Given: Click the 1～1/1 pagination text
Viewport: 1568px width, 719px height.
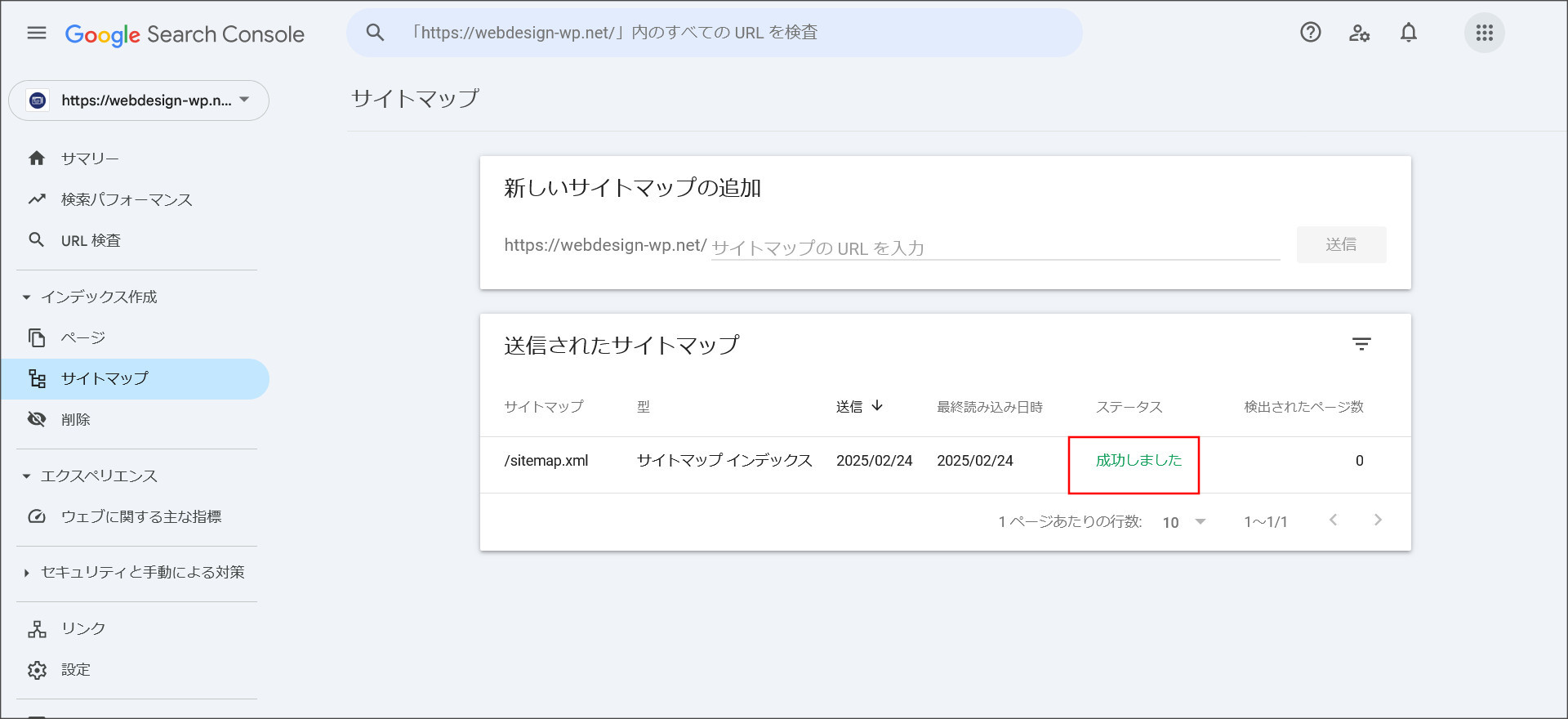Looking at the screenshot, I should 1266,522.
